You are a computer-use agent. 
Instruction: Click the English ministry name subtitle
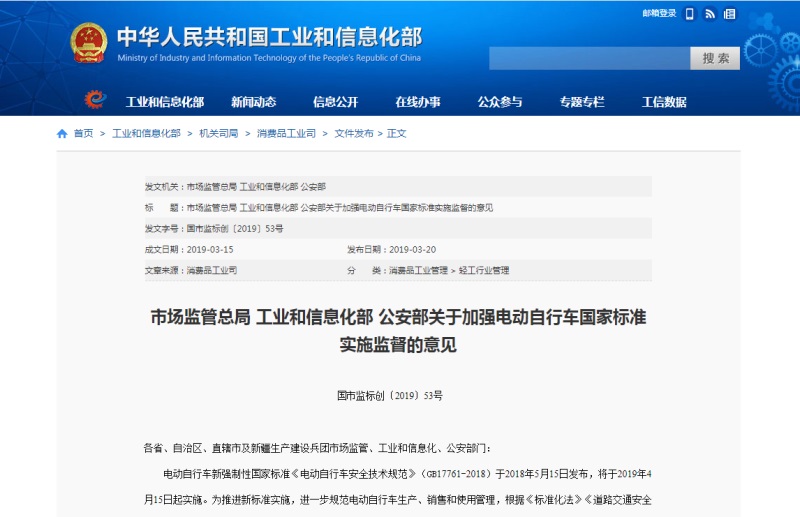click(x=269, y=58)
